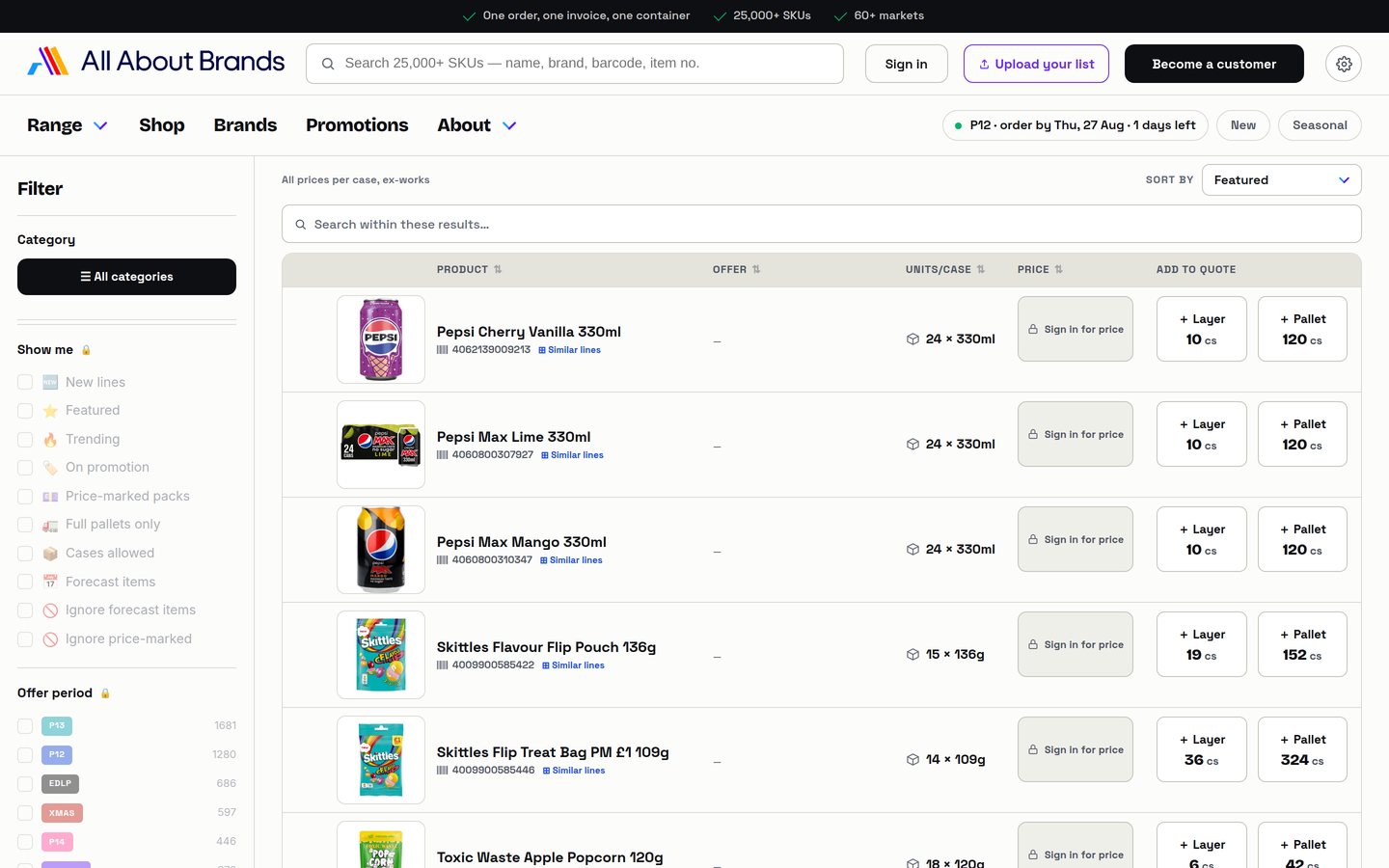The height and width of the screenshot is (868, 1389).
Task: Open the Sort by Featured dropdown
Action: [1281, 180]
